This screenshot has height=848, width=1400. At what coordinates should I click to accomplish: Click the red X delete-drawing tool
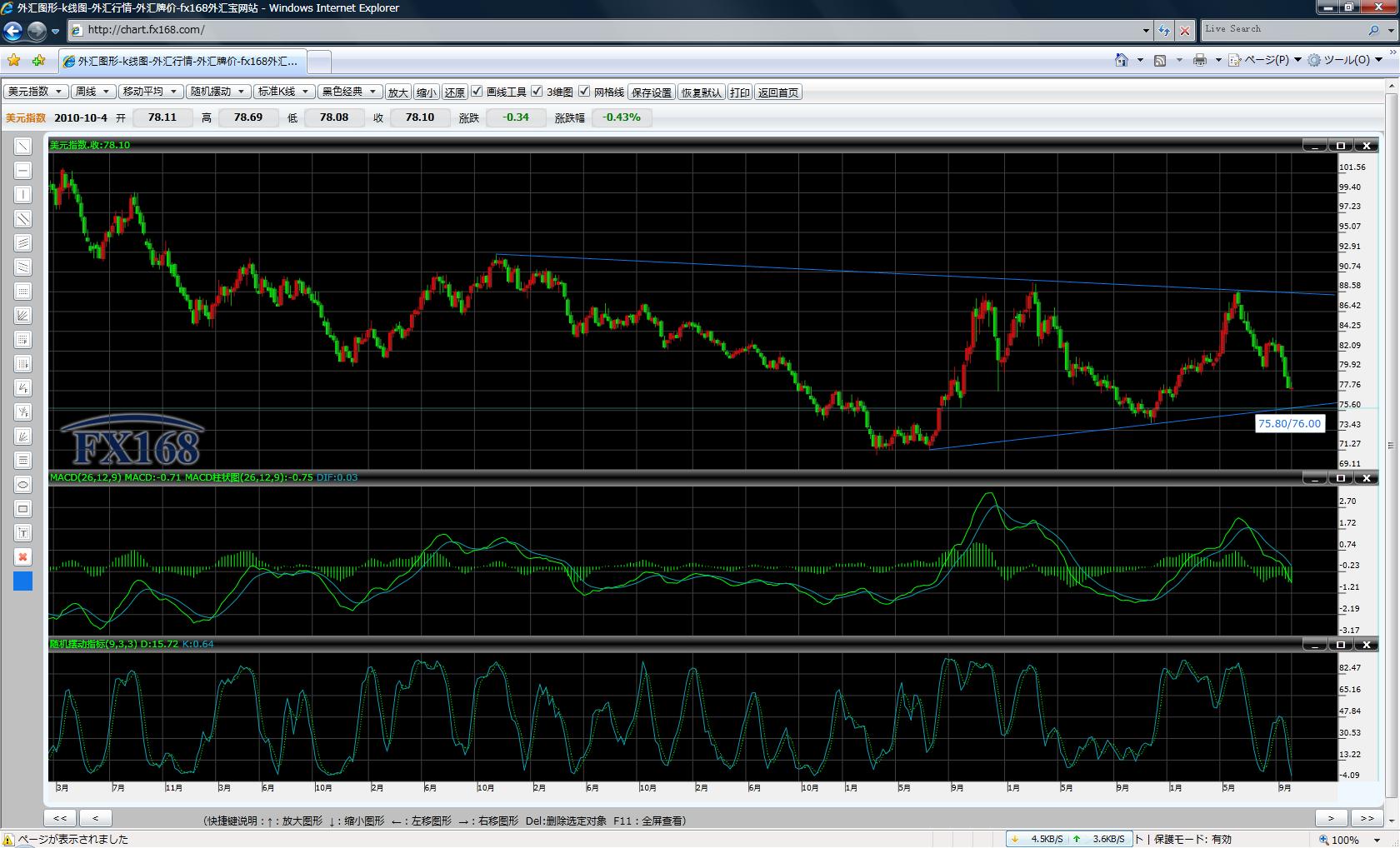tap(23, 557)
